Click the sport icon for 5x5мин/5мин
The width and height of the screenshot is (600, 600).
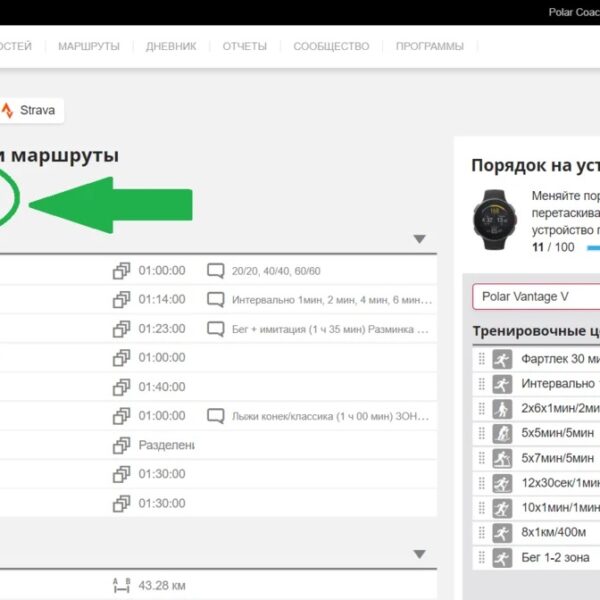click(502, 433)
